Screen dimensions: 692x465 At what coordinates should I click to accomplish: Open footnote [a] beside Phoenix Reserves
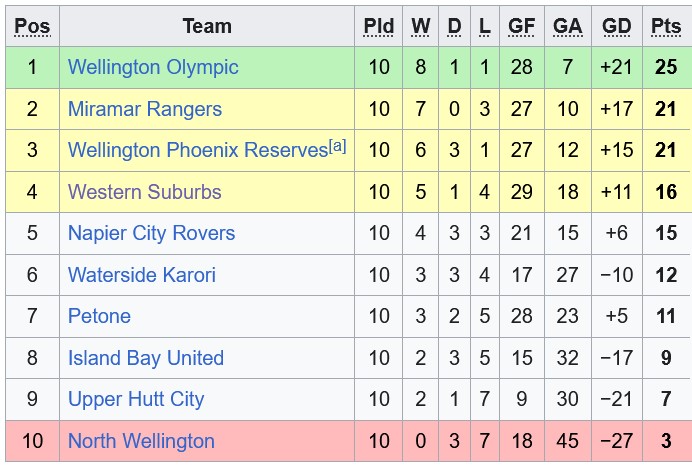(337, 146)
